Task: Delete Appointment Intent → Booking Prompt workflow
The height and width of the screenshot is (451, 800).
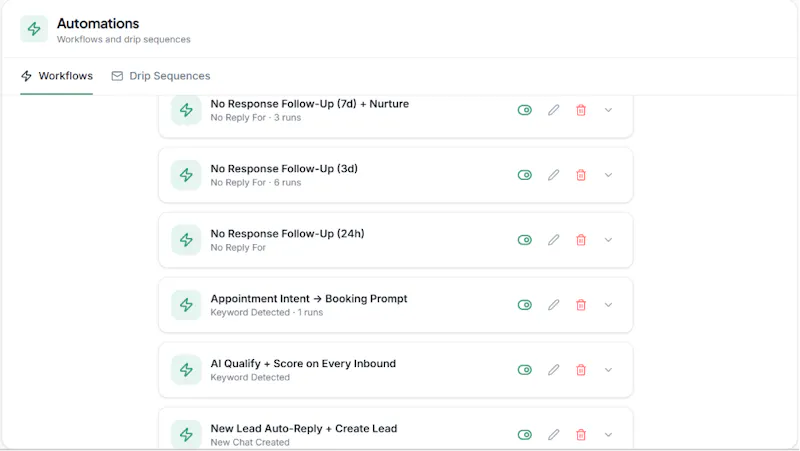Action: 581,305
